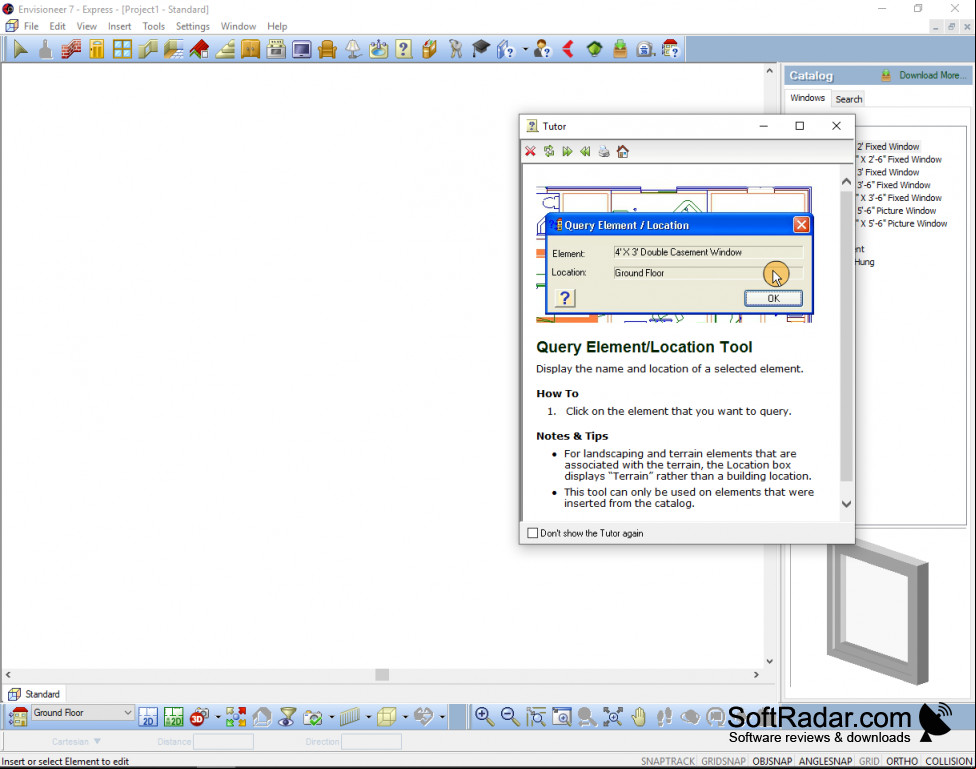Pick the stove Appliances tool
Screen dimensions: 976x769
[x=276, y=49]
